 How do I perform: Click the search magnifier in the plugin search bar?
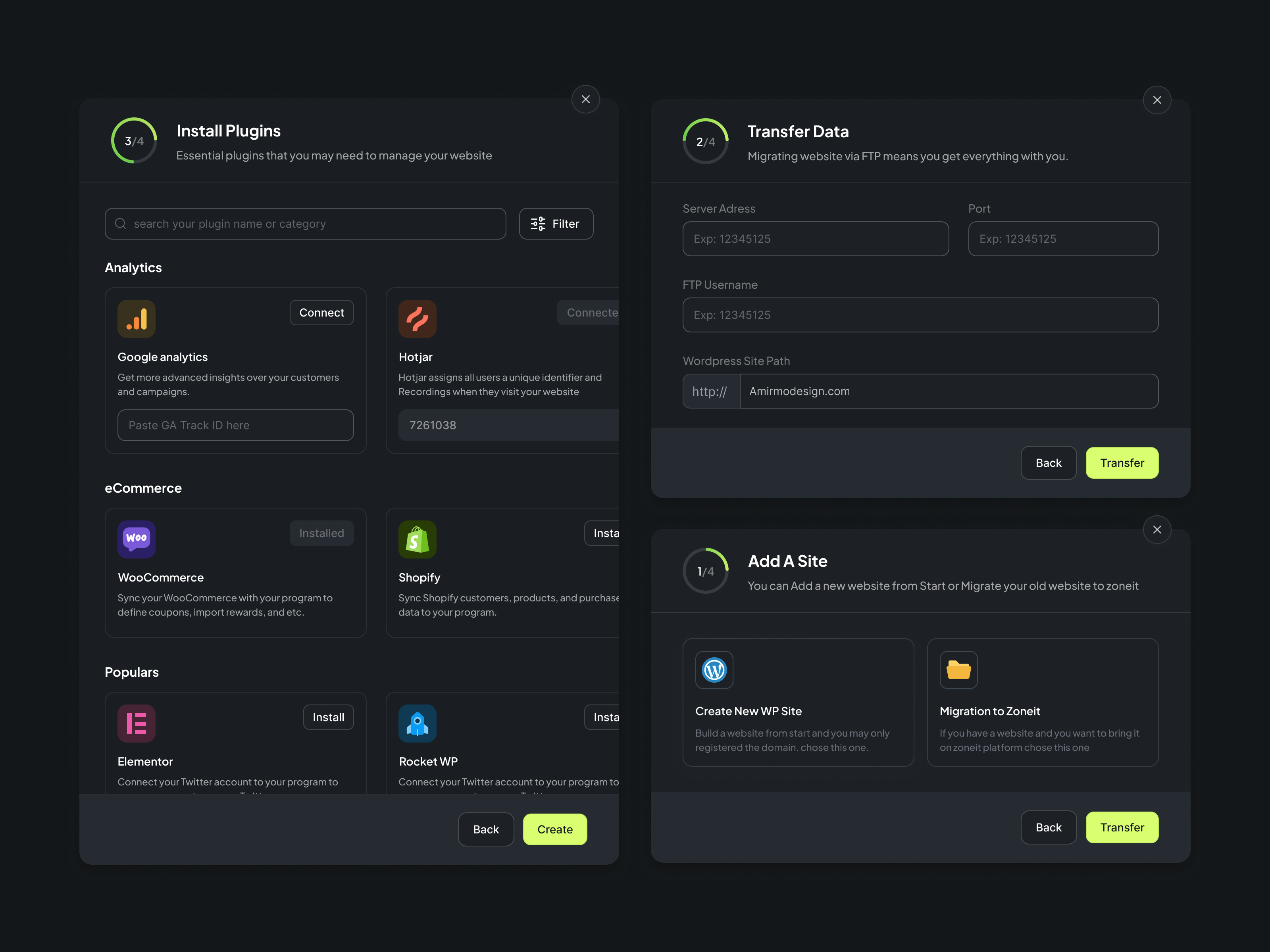pyautogui.click(x=121, y=223)
